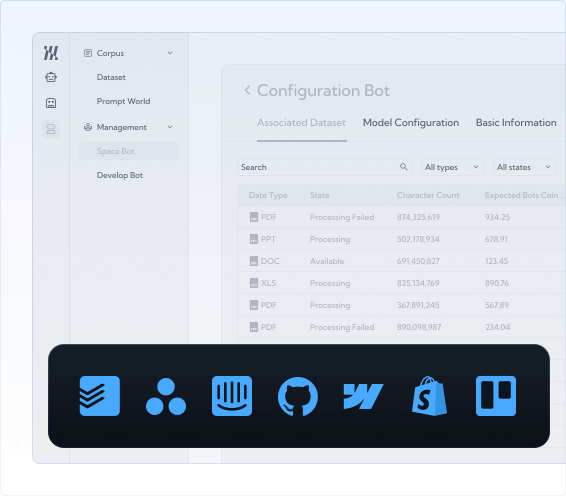Switch to the Model Configuration tab
This screenshot has height=496, width=566.
[x=411, y=123]
